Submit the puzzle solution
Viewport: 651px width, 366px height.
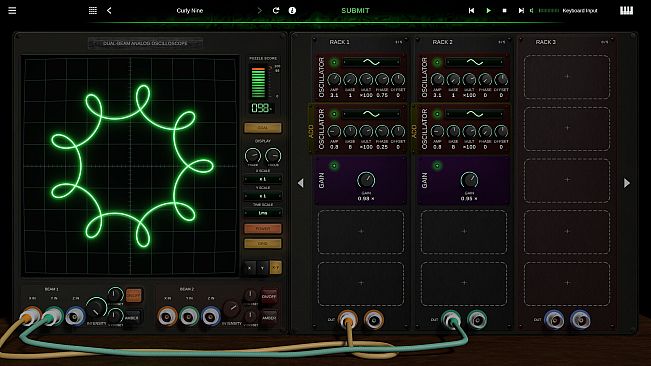(x=355, y=10)
